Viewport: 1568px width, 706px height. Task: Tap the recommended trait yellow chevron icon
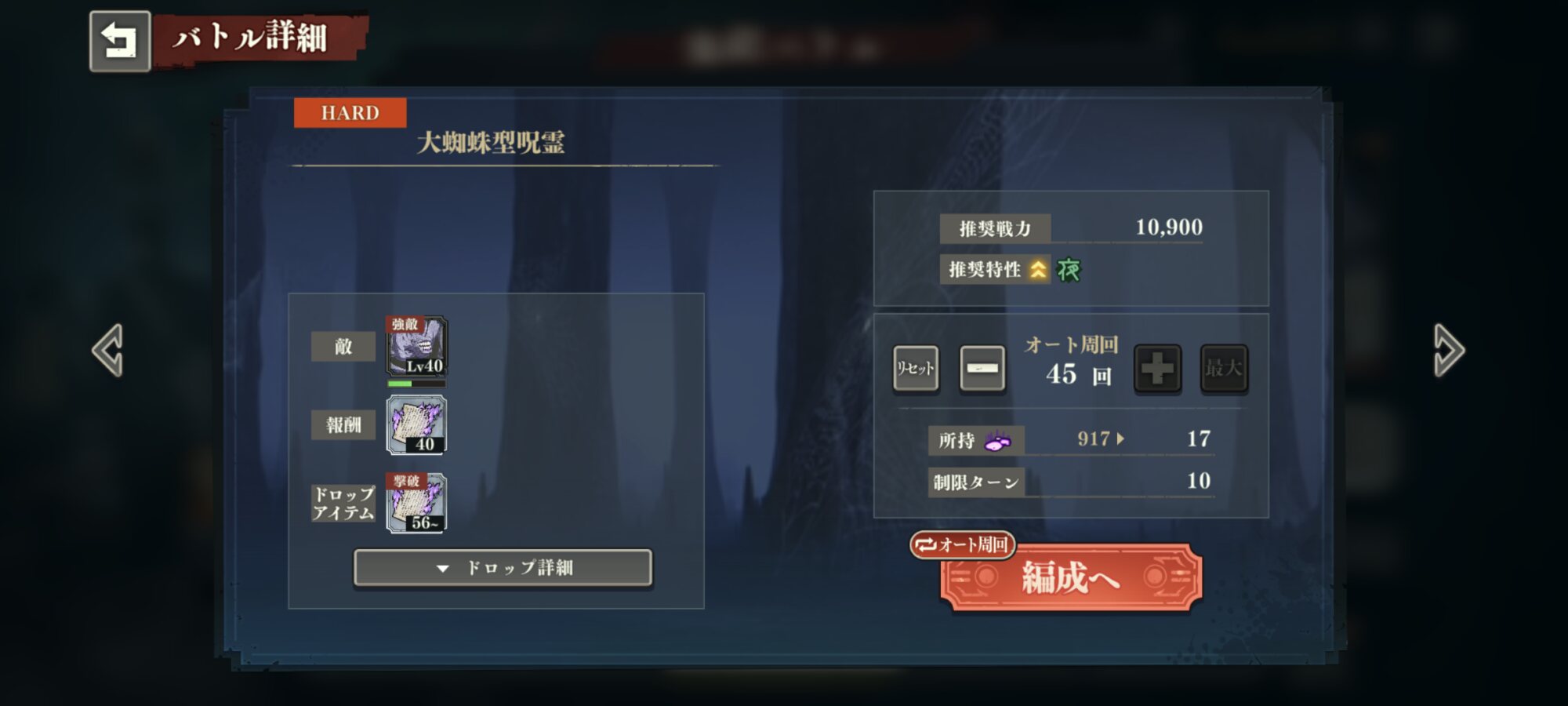1038,270
